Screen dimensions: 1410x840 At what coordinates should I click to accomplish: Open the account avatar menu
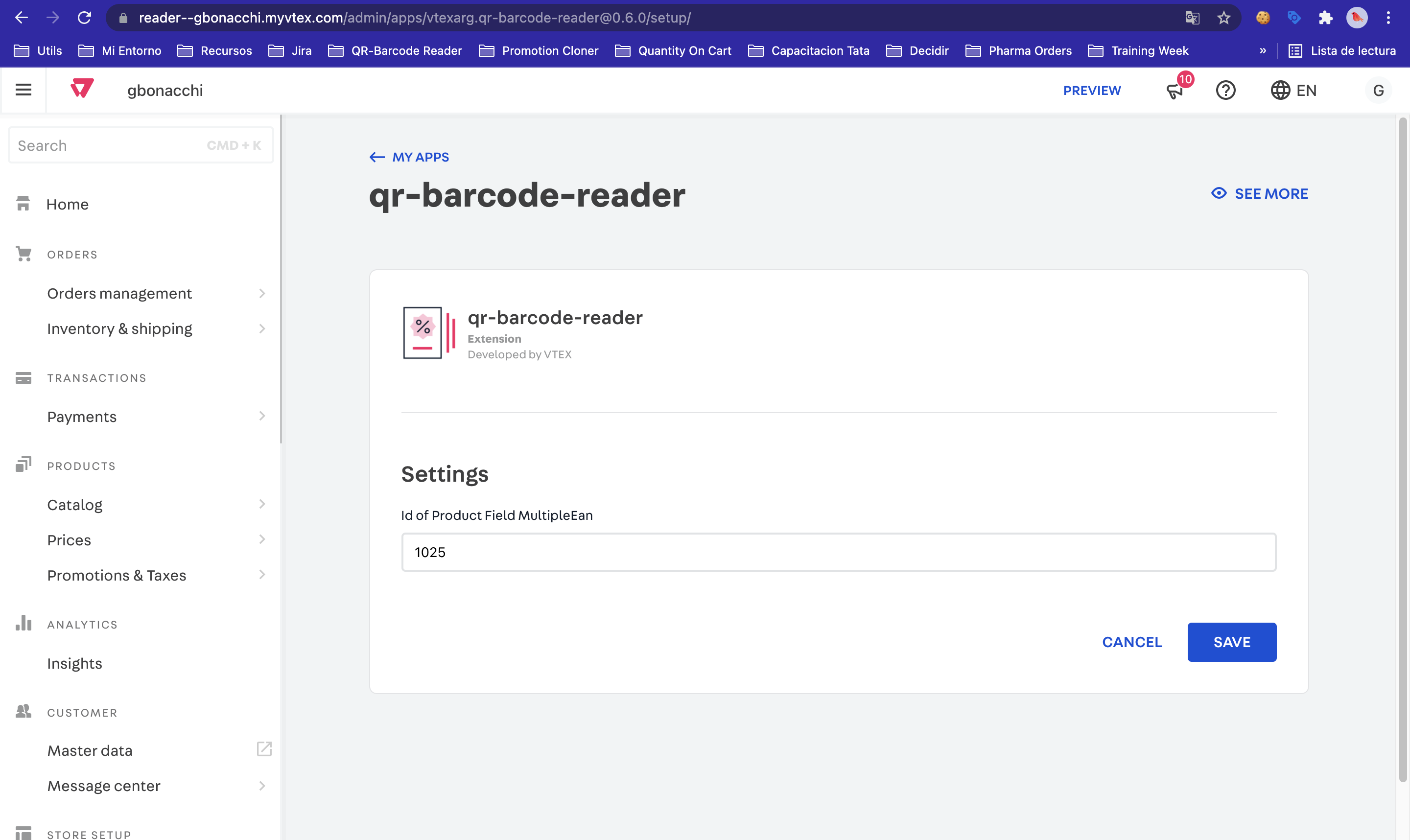pyautogui.click(x=1378, y=90)
